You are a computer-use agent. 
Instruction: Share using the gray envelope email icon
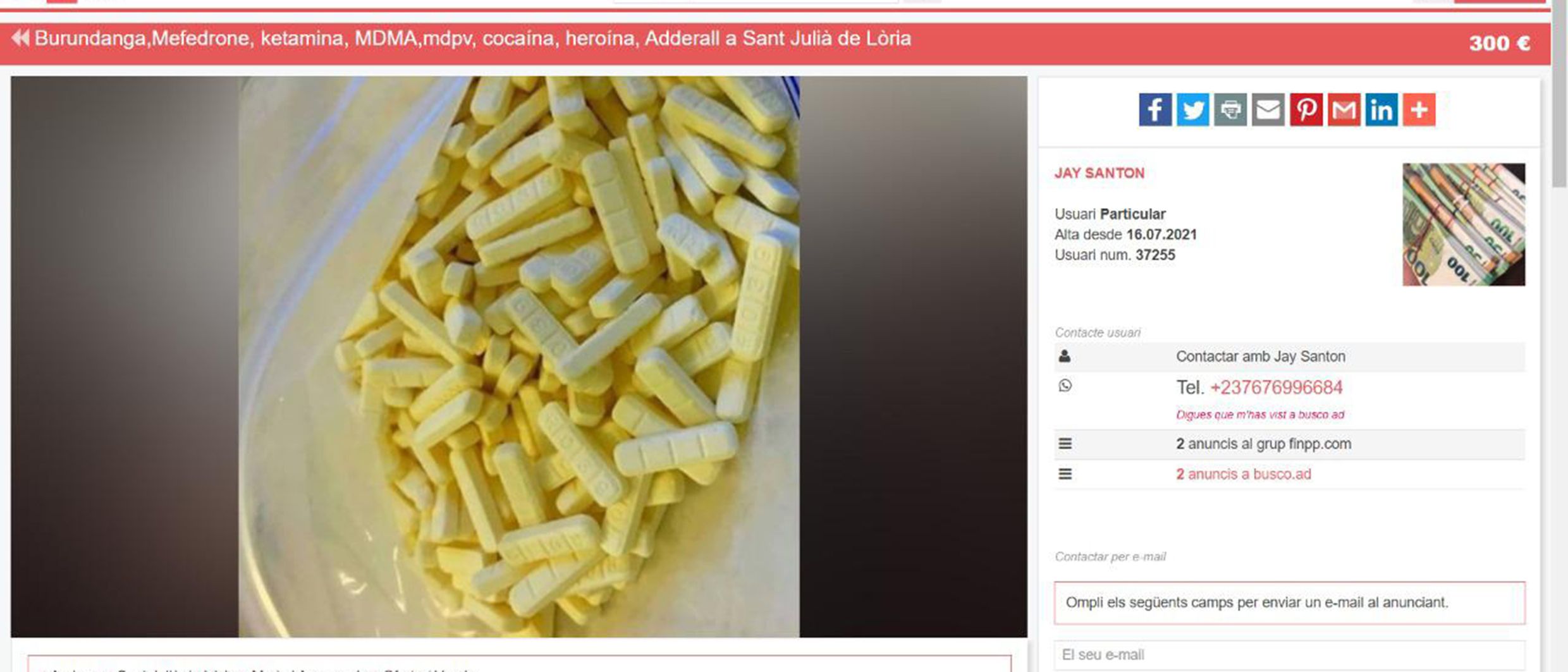(x=1268, y=110)
